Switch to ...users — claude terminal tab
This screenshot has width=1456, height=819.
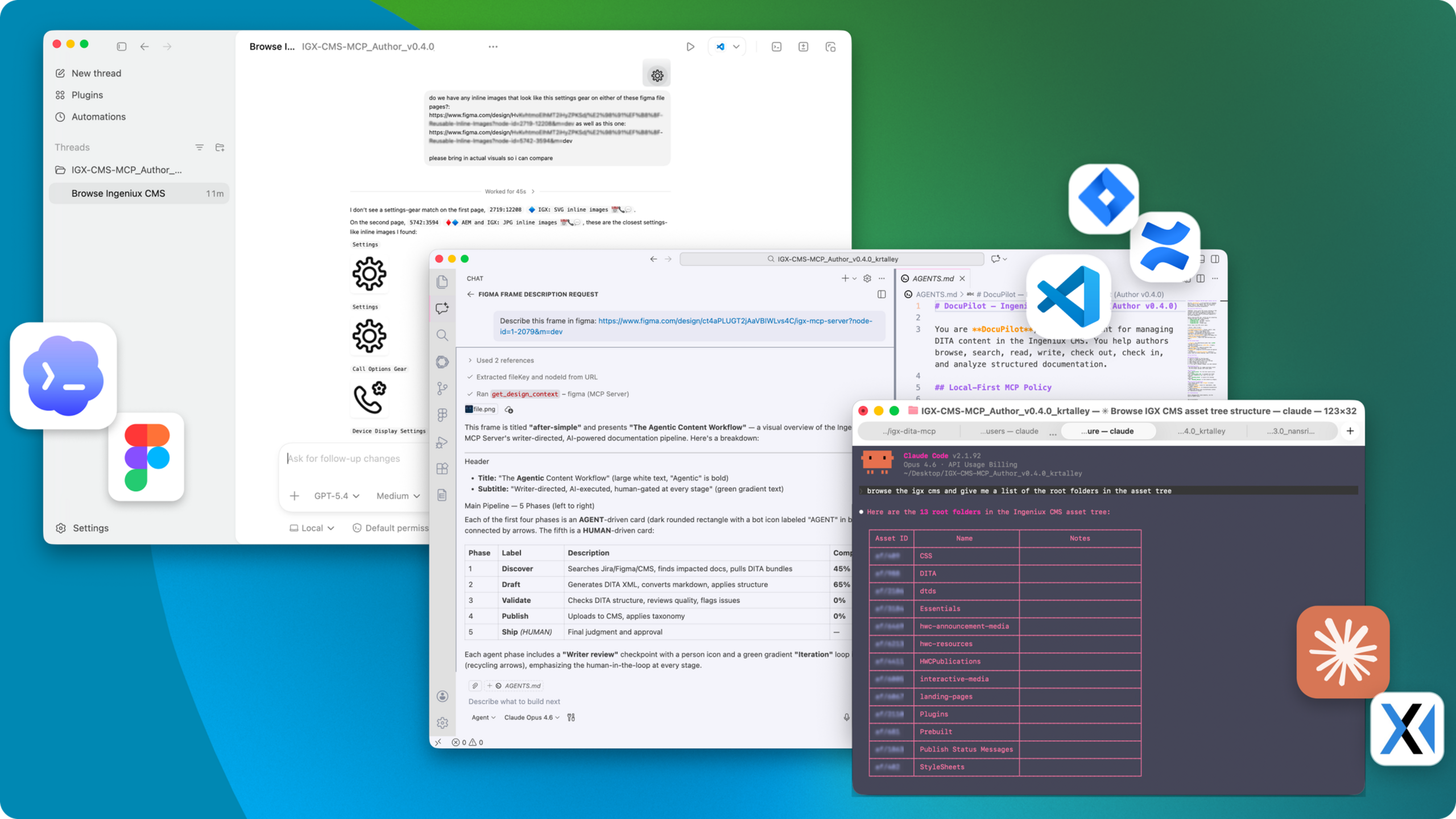click(x=1009, y=431)
